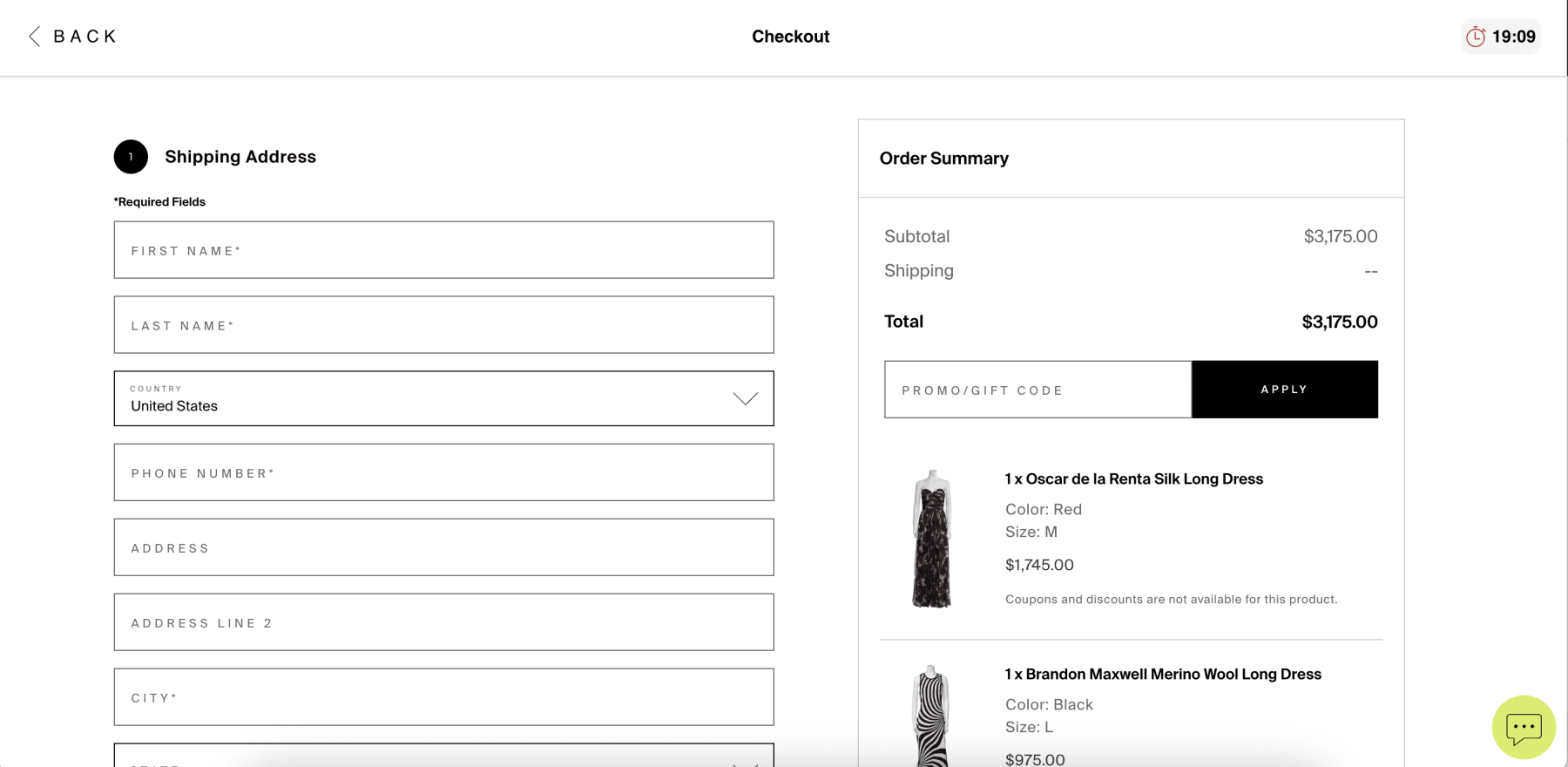The width and height of the screenshot is (1568, 767).
Task: Click the Oscar de la Renta Silk Long Dress title
Action: tap(1133, 479)
